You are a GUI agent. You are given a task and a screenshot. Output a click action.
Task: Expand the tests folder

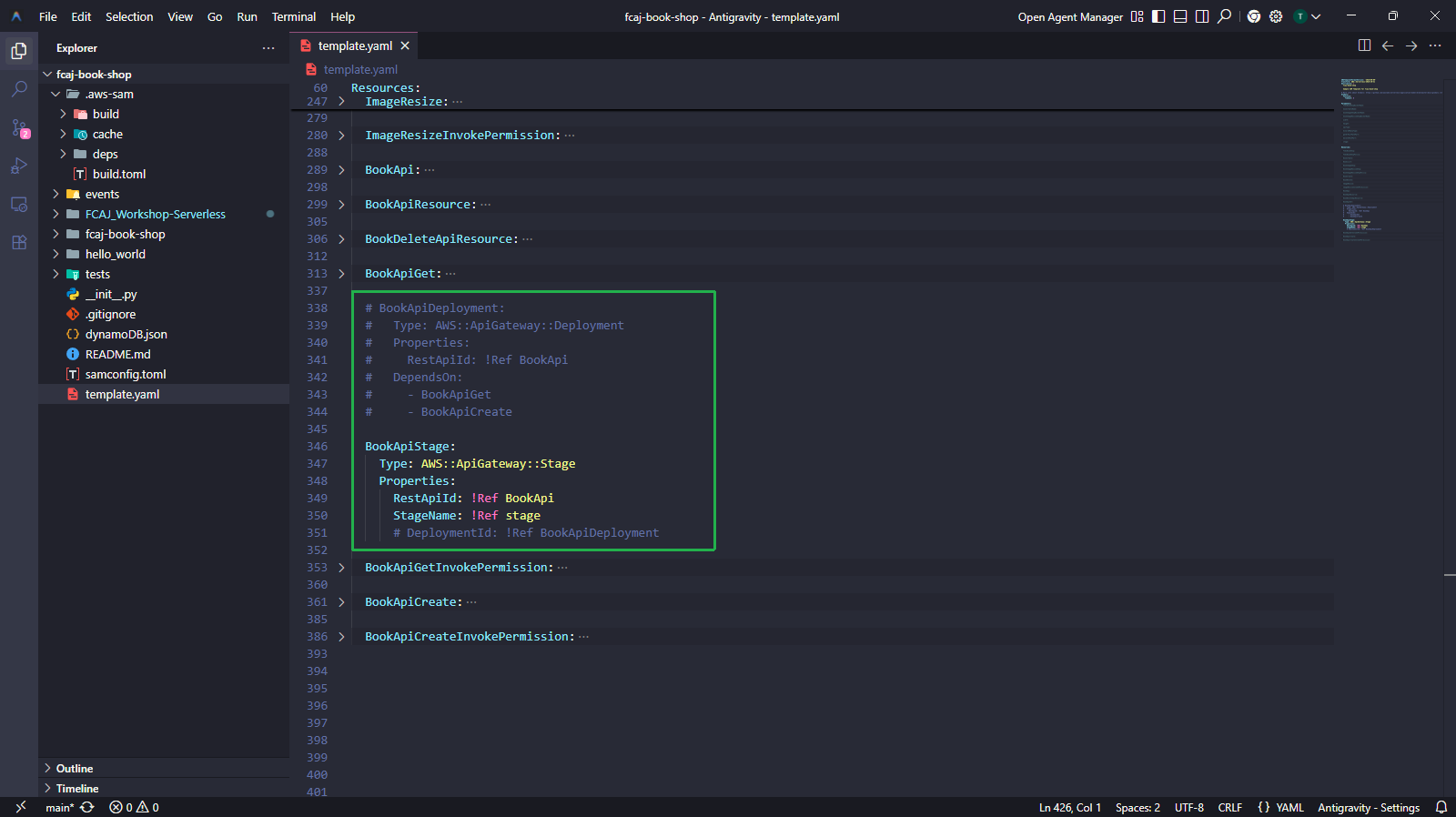click(x=56, y=275)
